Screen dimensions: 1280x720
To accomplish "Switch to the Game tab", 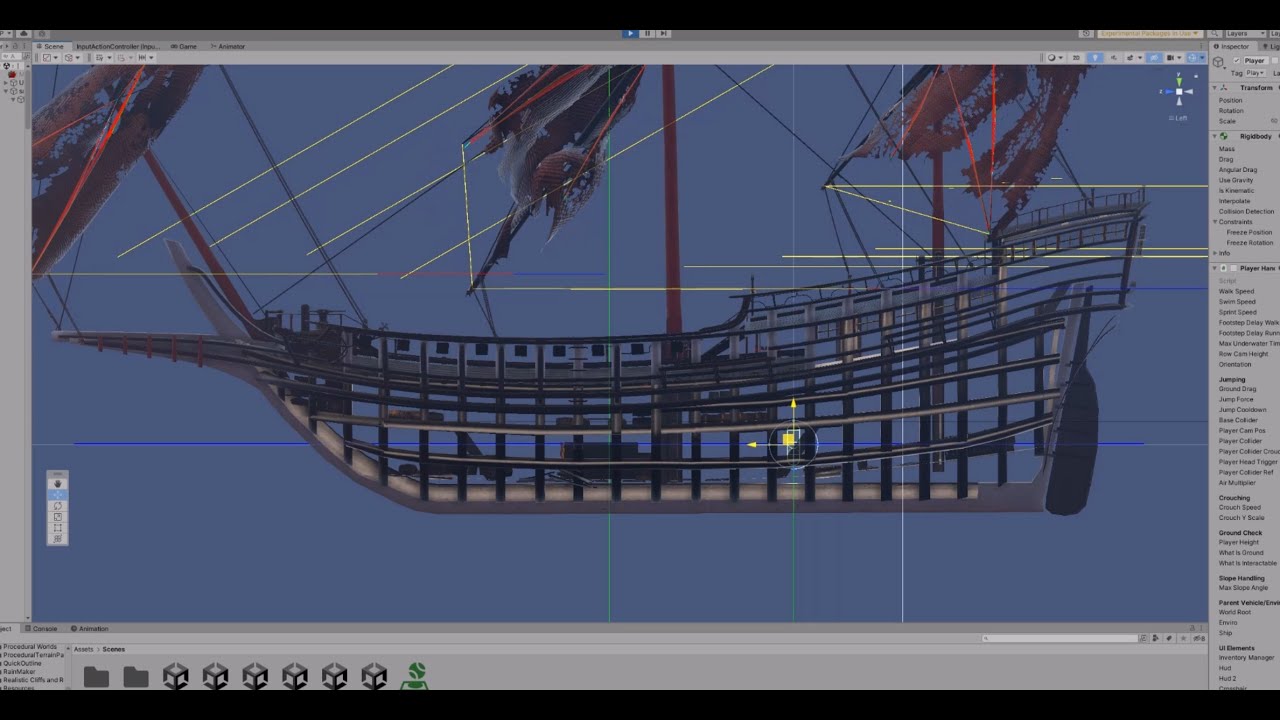I will (x=183, y=46).
